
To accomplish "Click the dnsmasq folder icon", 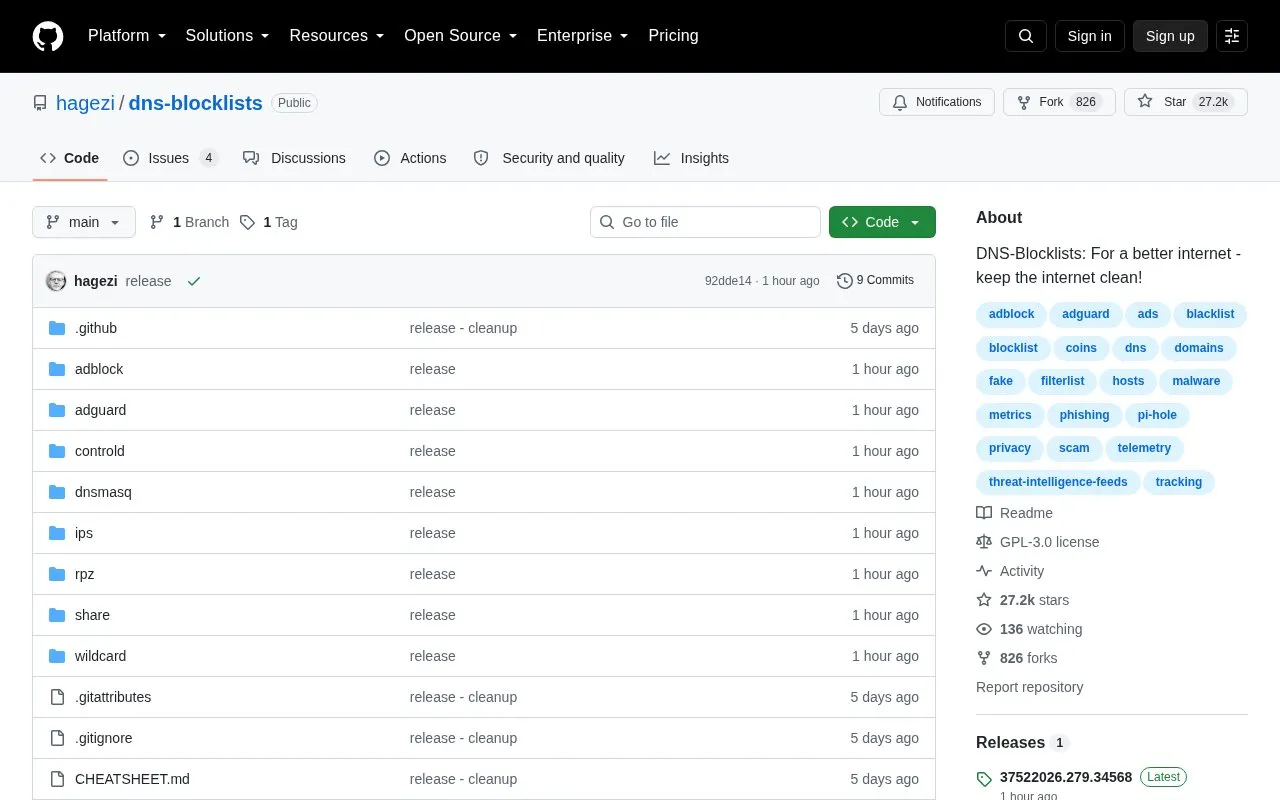I will pyautogui.click(x=57, y=492).
